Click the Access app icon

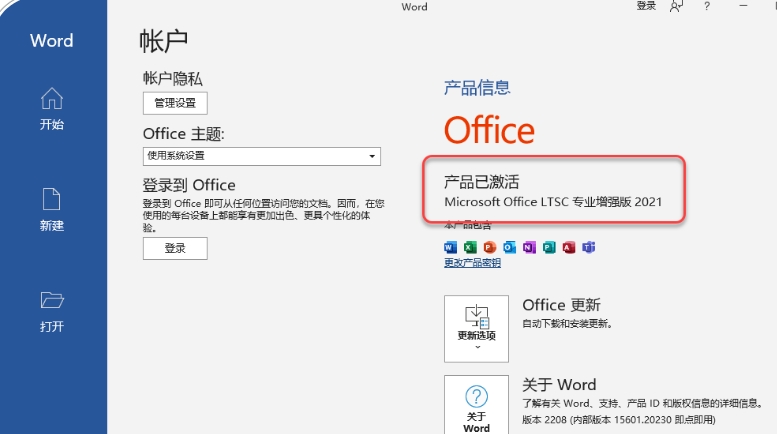pyautogui.click(x=569, y=247)
